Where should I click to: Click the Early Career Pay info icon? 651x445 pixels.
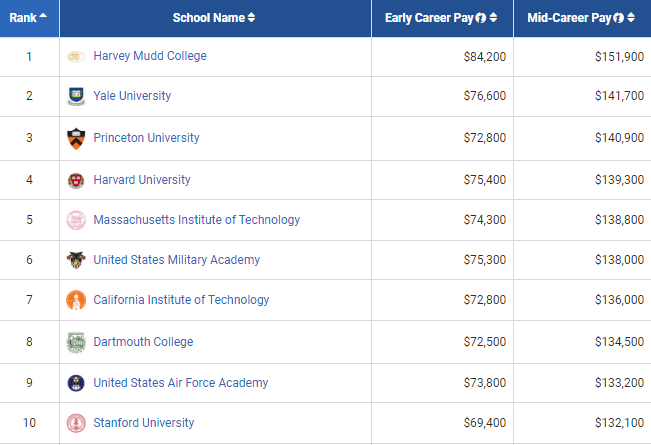(481, 18)
